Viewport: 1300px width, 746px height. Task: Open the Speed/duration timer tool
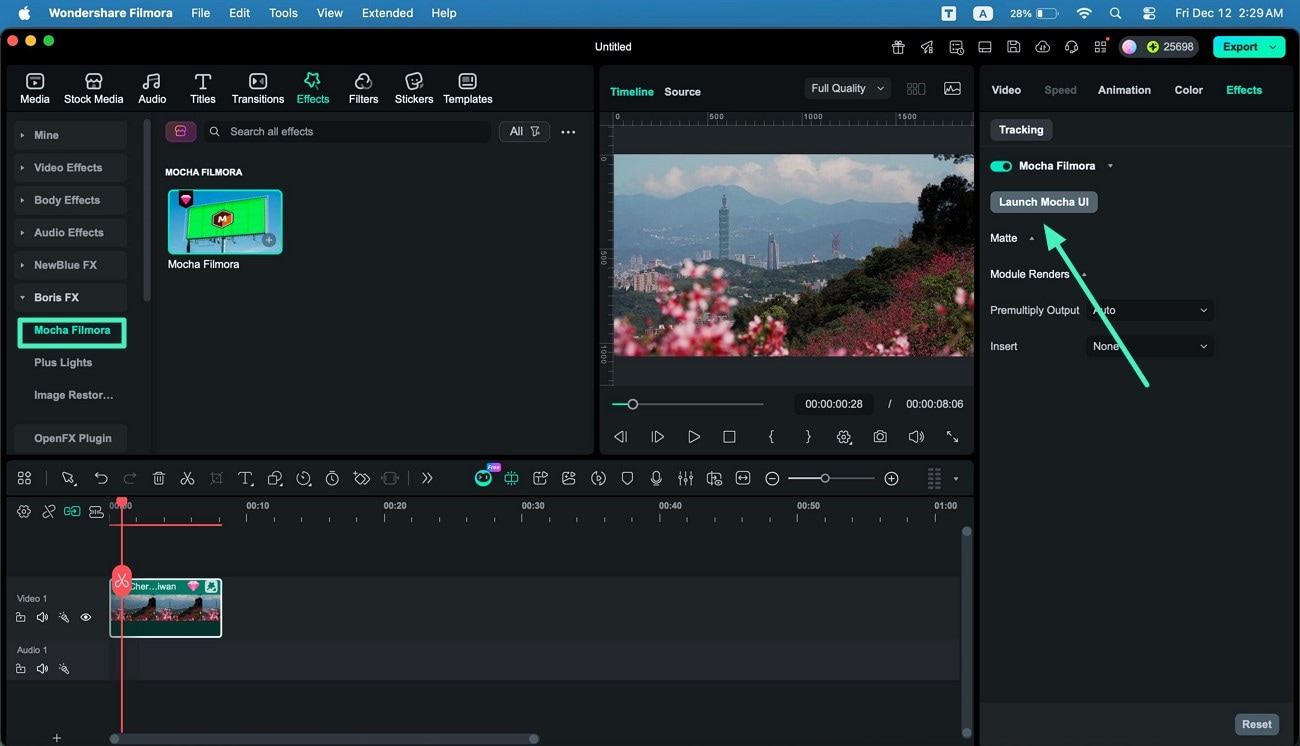click(332, 478)
